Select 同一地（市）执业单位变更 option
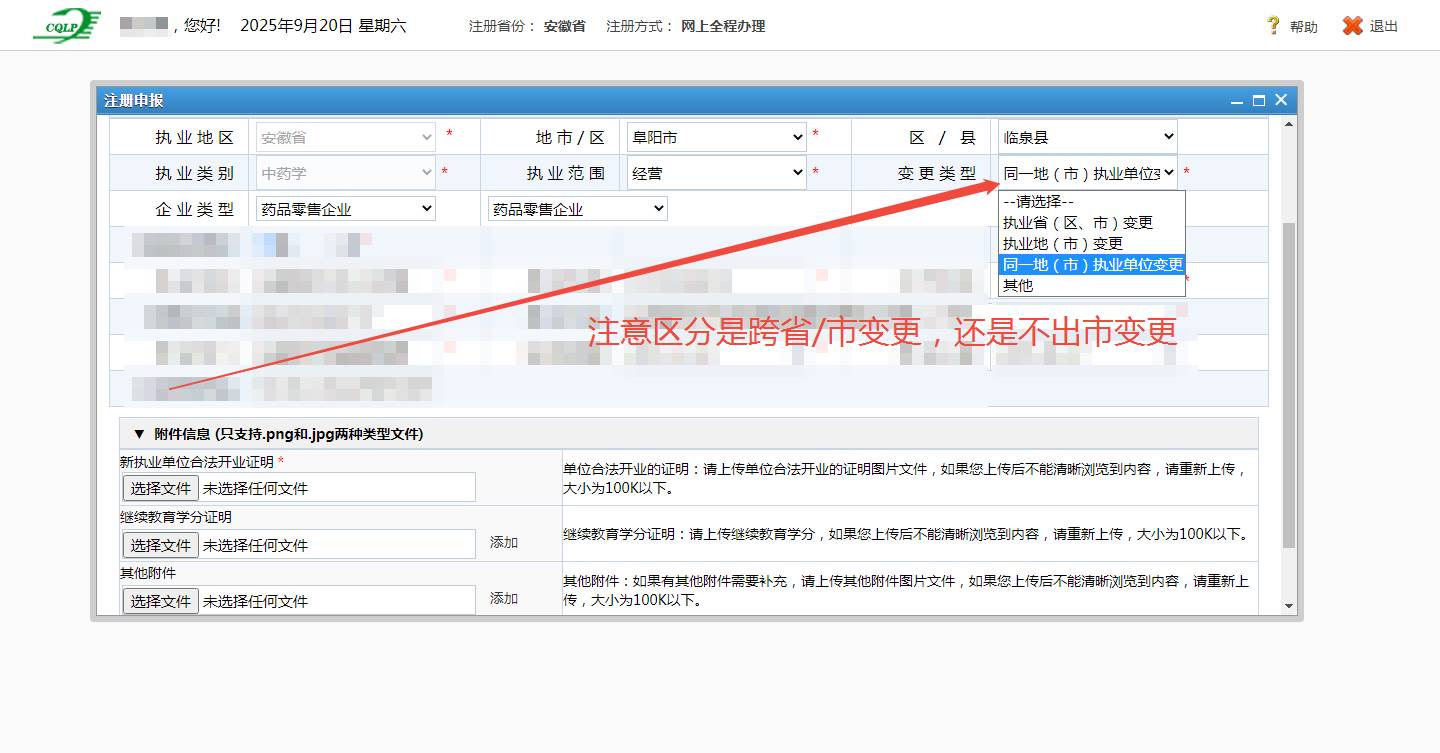This screenshot has width=1440, height=753. pos(1092,265)
